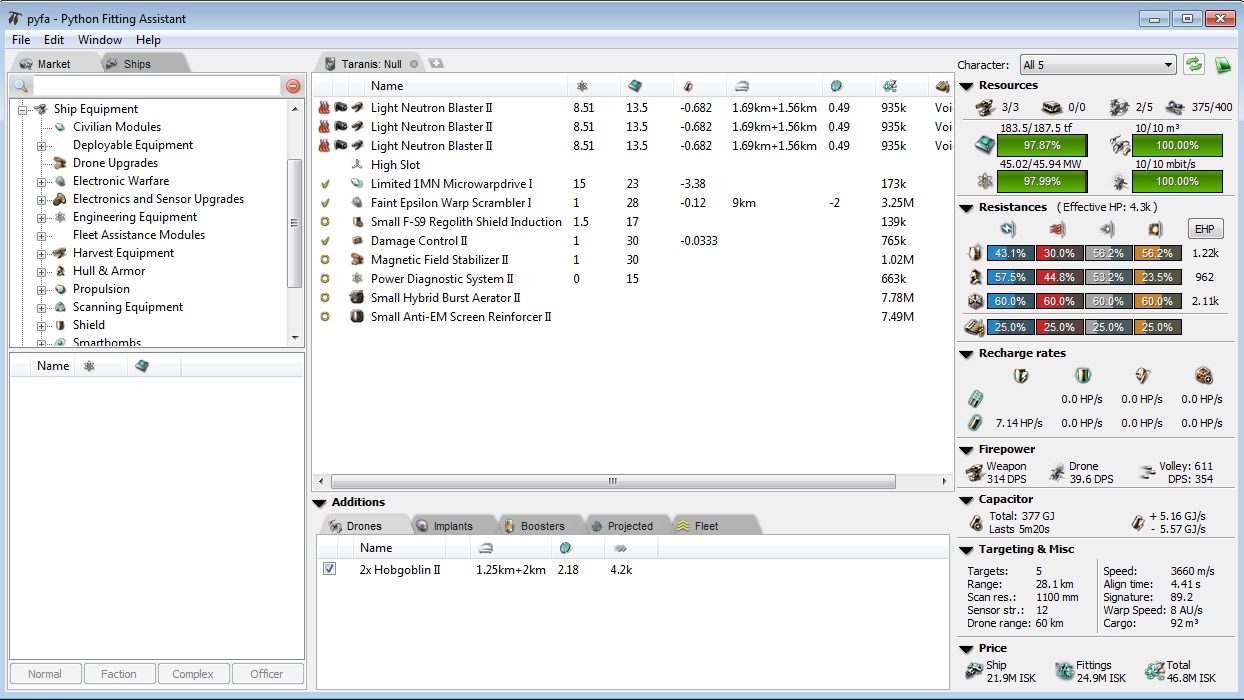This screenshot has width=1244, height=700.
Task: Click Small Anti-EM Screen Reinforcer II icon
Action: pos(357,317)
